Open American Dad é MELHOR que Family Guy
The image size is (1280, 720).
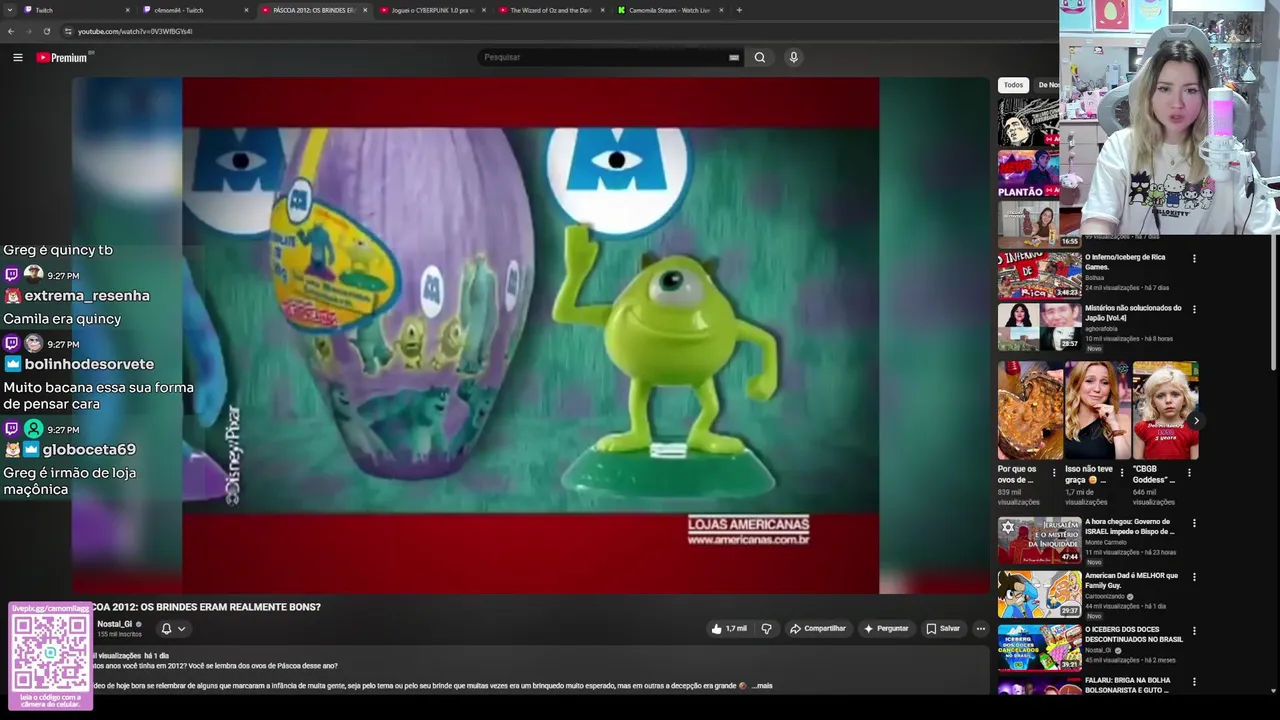[x=1131, y=580]
